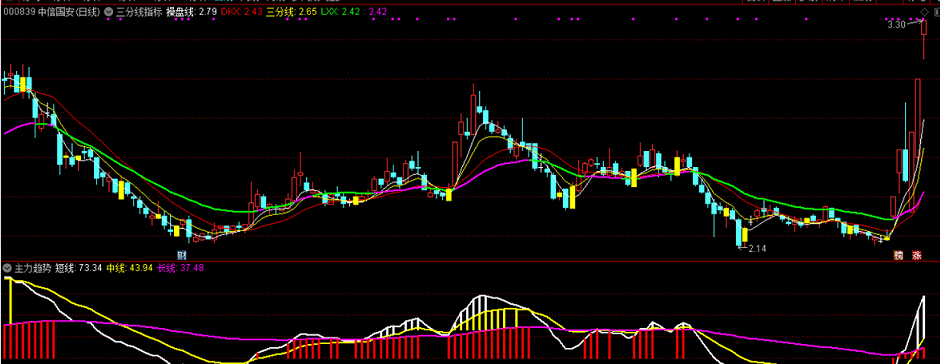Click the magenta 长线: 37.48 value

(x=180, y=268)
